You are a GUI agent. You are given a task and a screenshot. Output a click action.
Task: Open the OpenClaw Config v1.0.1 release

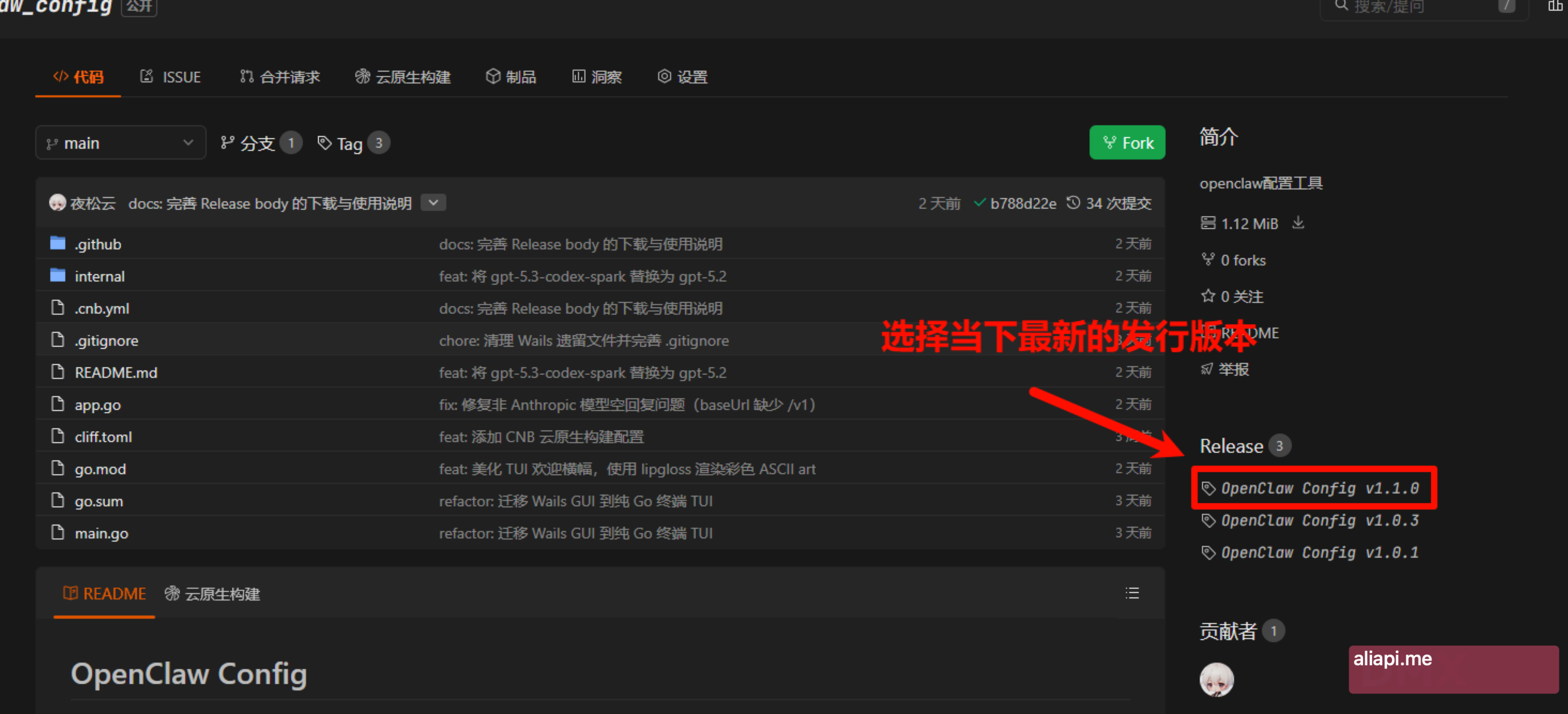pos(1320,553)
